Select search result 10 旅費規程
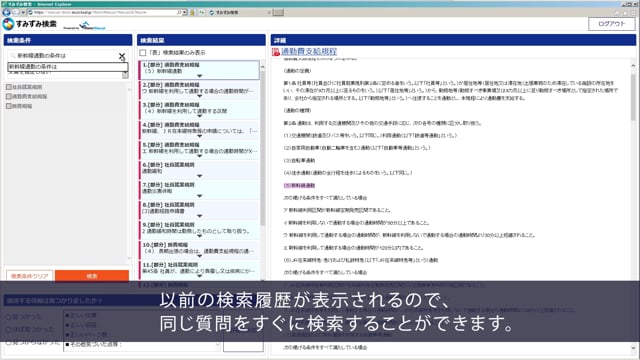The image size is (640, 360). tap(199, 250)
